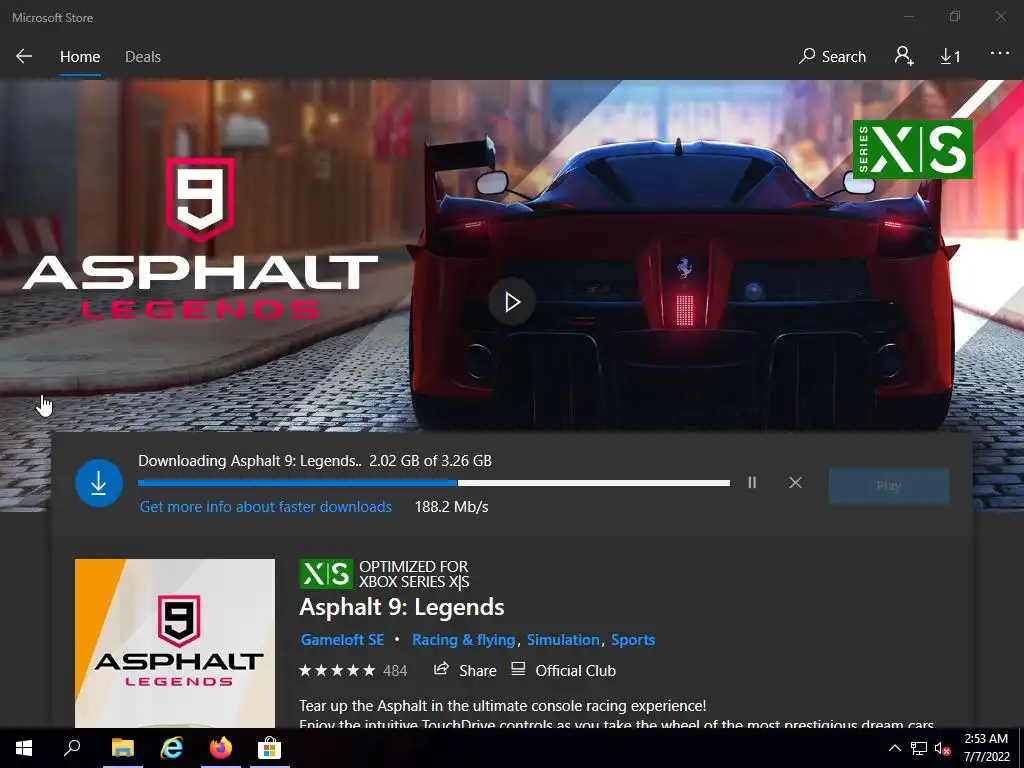The image size is (1024, 768).
Task: Click the download progress bar
Action: pos(434,483)
